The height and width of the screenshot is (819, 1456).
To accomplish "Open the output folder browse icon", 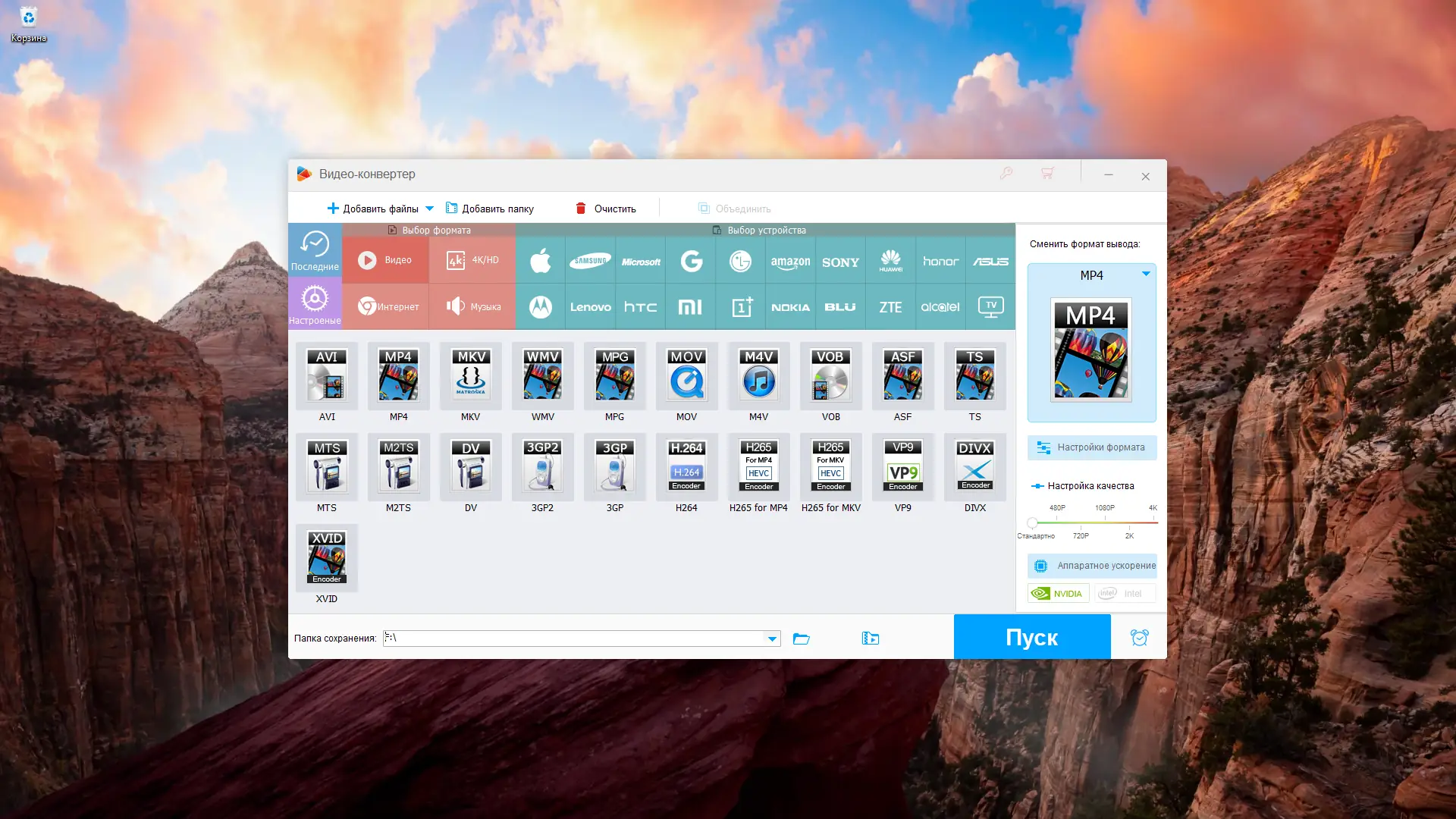I will (x=802, y=639).
